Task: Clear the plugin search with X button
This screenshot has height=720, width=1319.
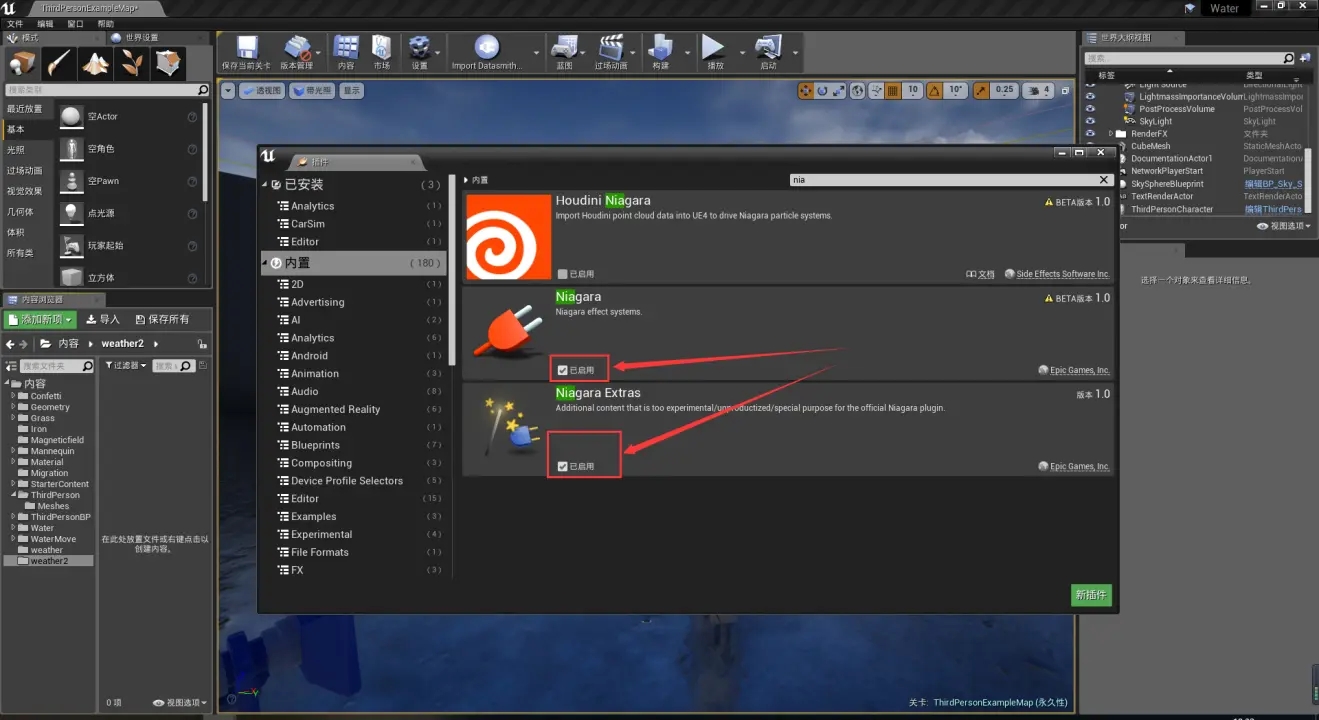Action: (1104, 180)
